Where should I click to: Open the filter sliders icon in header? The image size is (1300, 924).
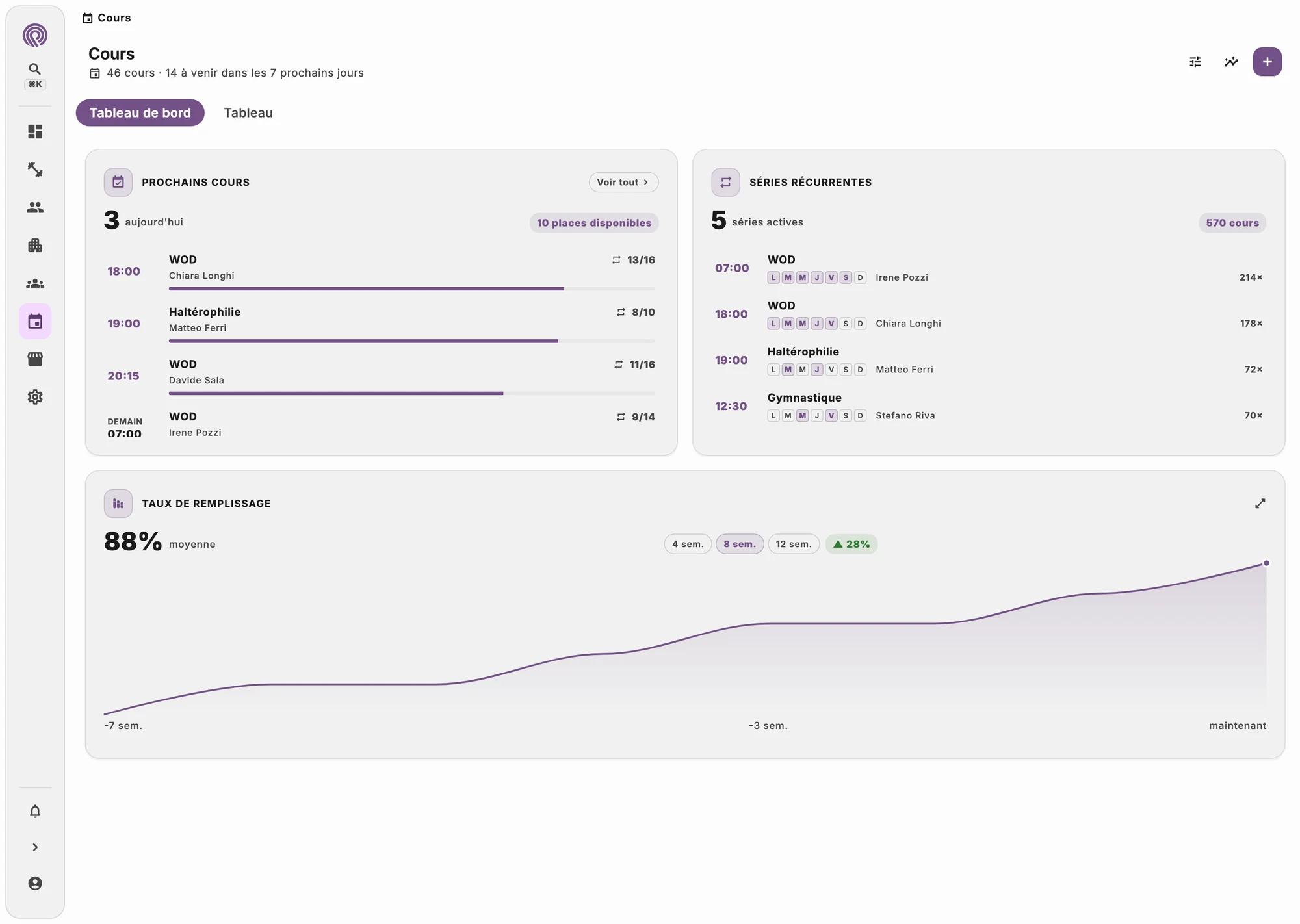[1195, 62]
